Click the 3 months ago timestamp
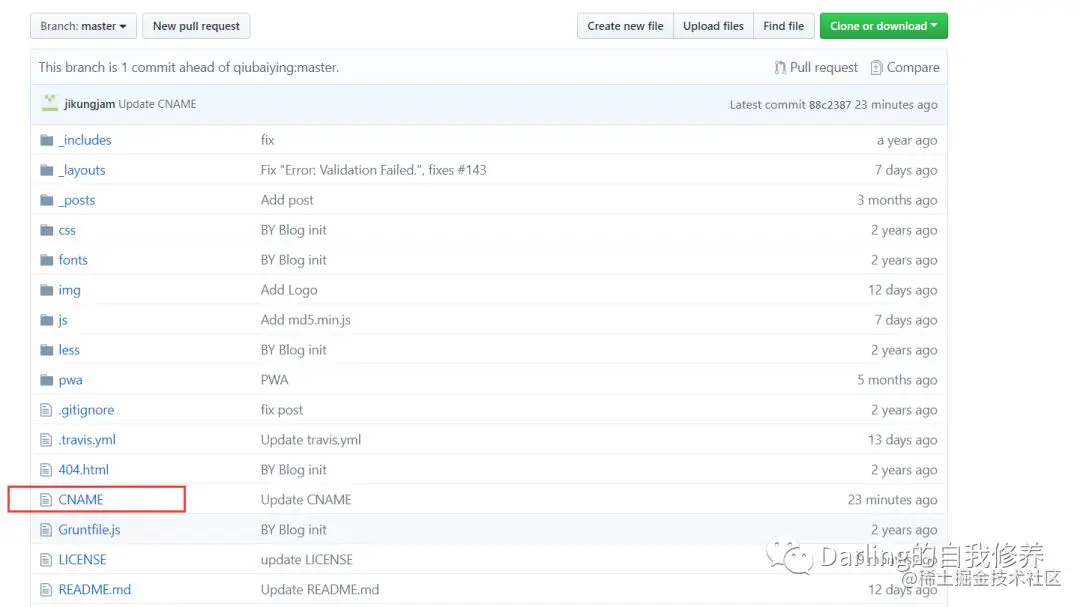This screenshot has height=607, width=1080. (897, 200)
